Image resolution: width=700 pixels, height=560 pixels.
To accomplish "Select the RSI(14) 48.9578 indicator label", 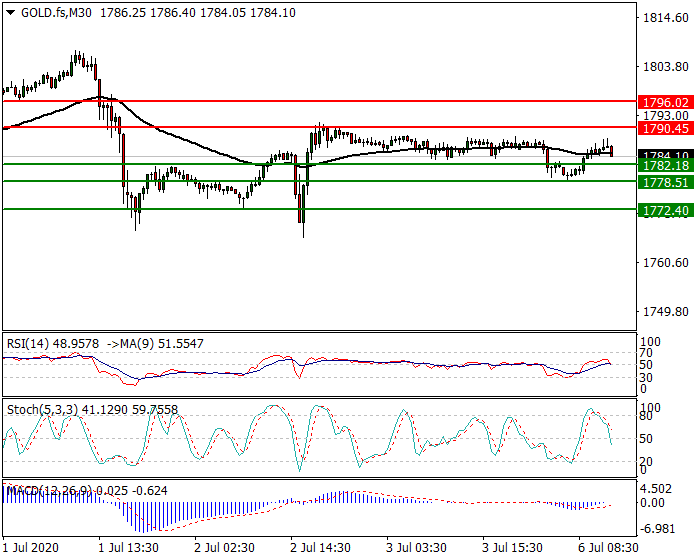I will click(x=53, y=343).
